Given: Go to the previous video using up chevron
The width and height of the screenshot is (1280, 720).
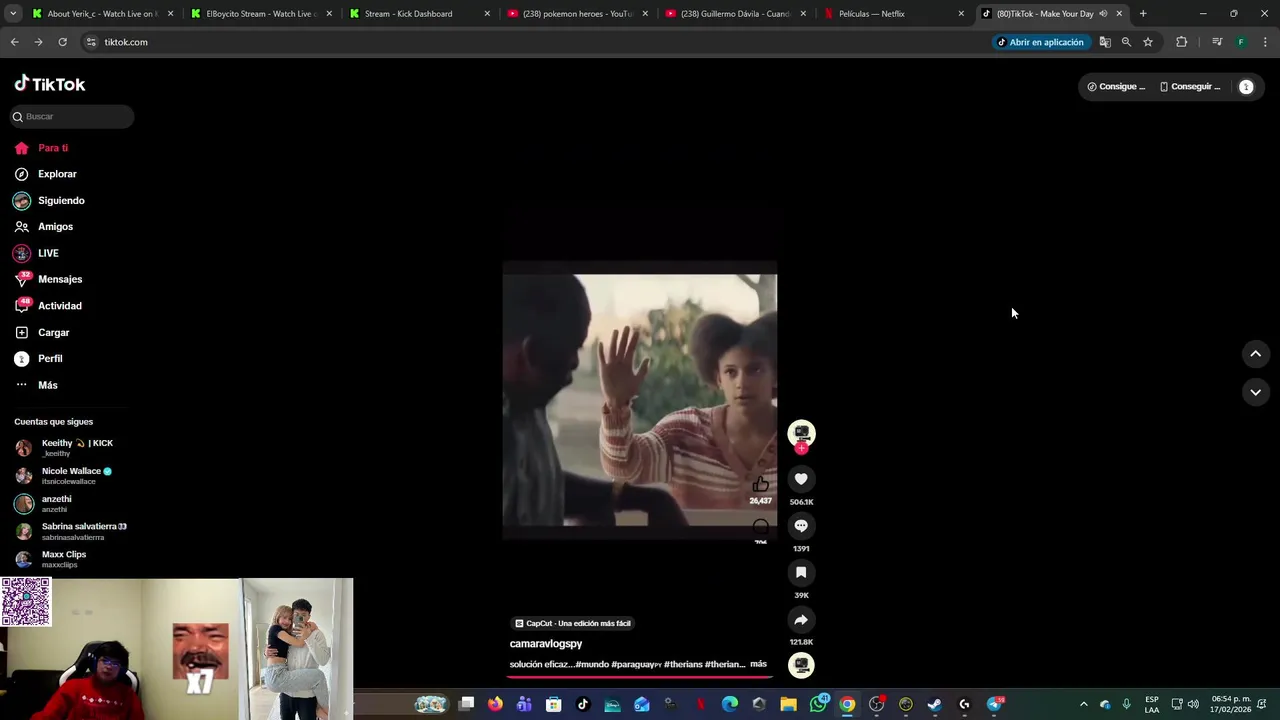Looking at the screenshot, I should coord(1255,354).
